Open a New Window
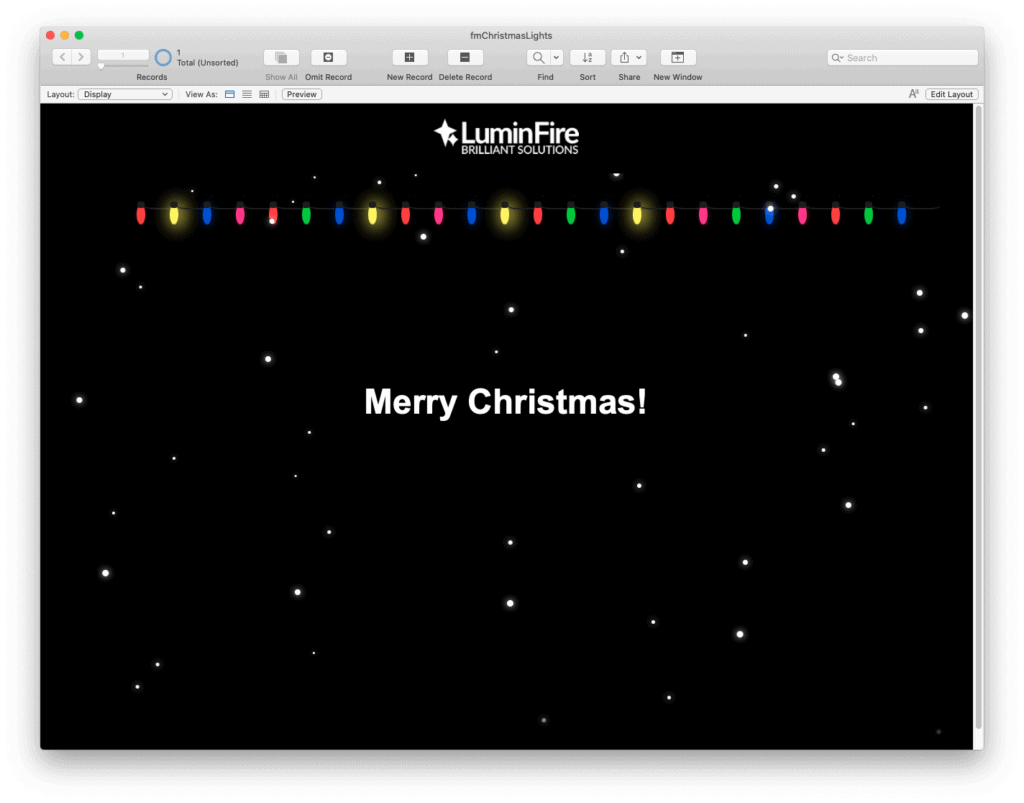Viewport: 1024px width, 803px height. (677, 57)
